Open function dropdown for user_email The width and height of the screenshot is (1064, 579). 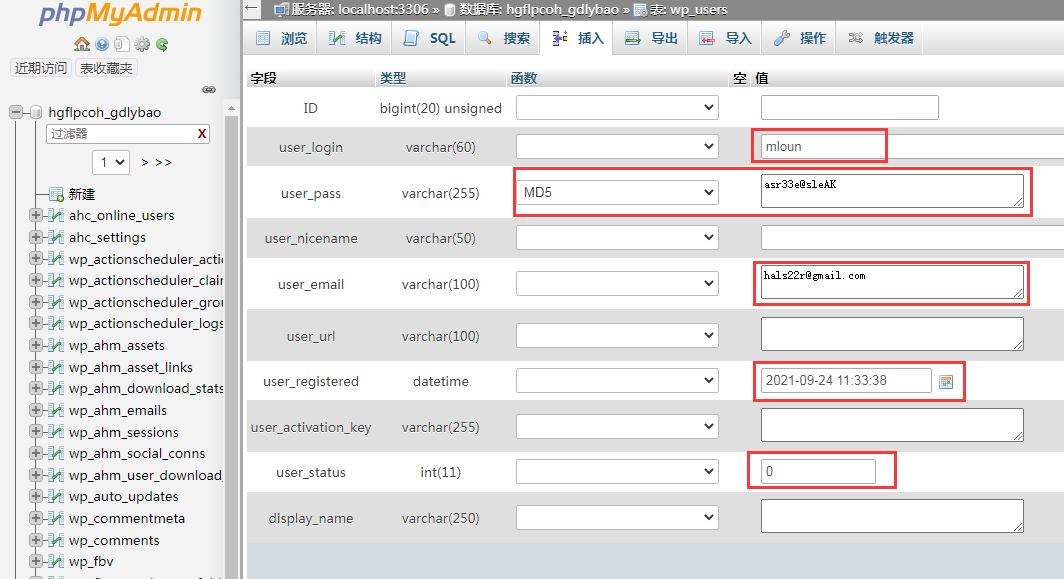(x=617, y=284)
